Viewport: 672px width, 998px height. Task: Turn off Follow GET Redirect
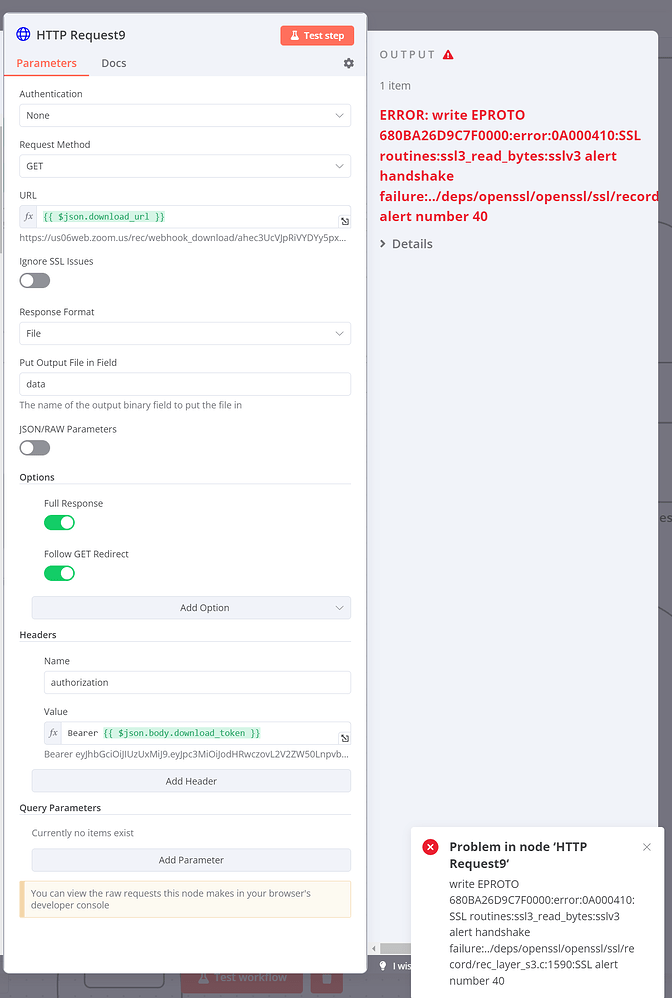click(x=59, y=573)
